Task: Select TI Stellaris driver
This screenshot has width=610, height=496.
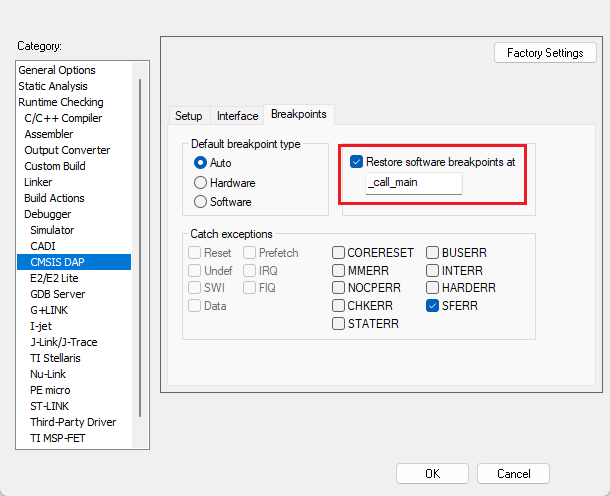Action: [74, 358]
